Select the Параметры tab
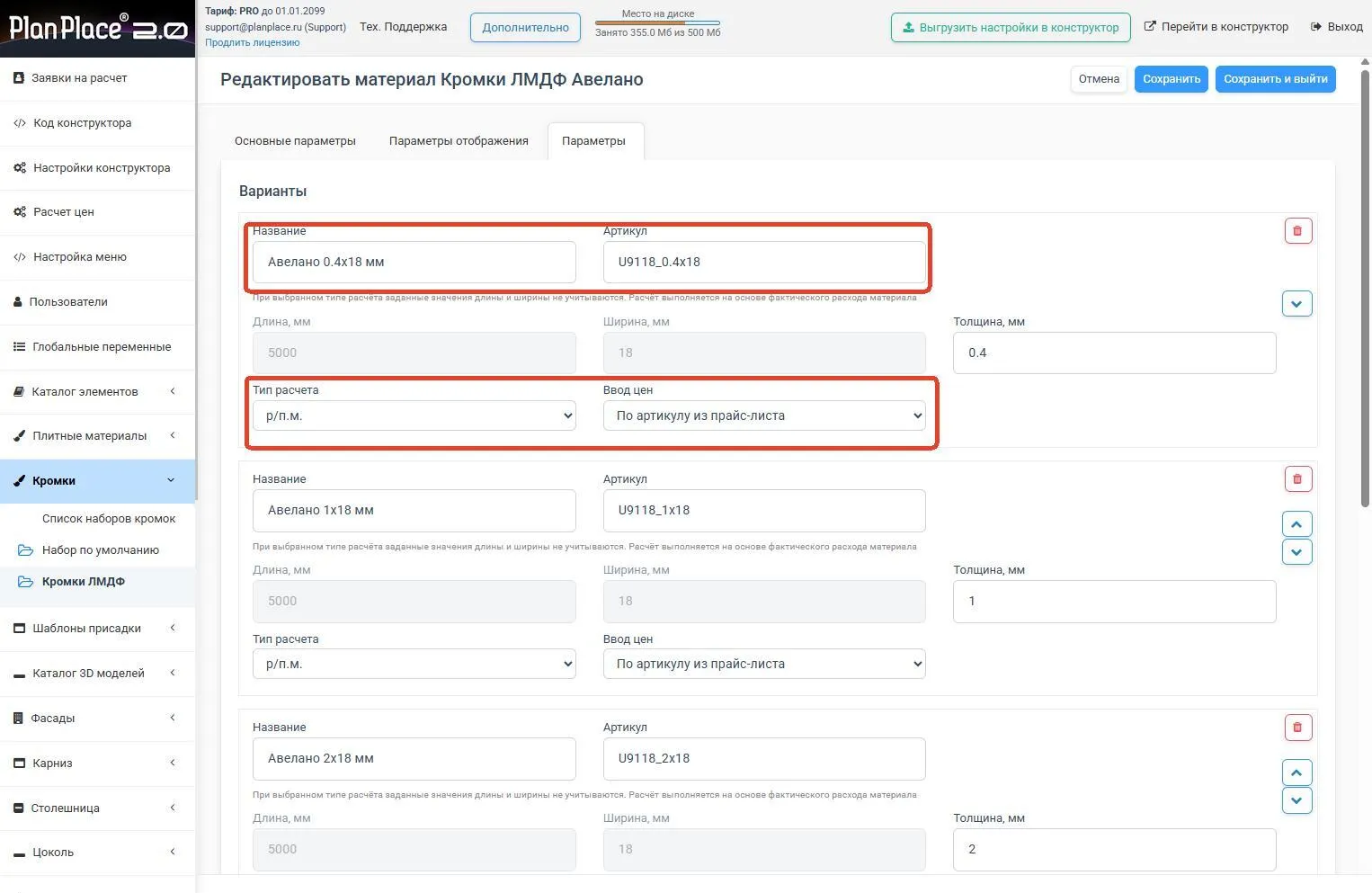 click(593, 141)
